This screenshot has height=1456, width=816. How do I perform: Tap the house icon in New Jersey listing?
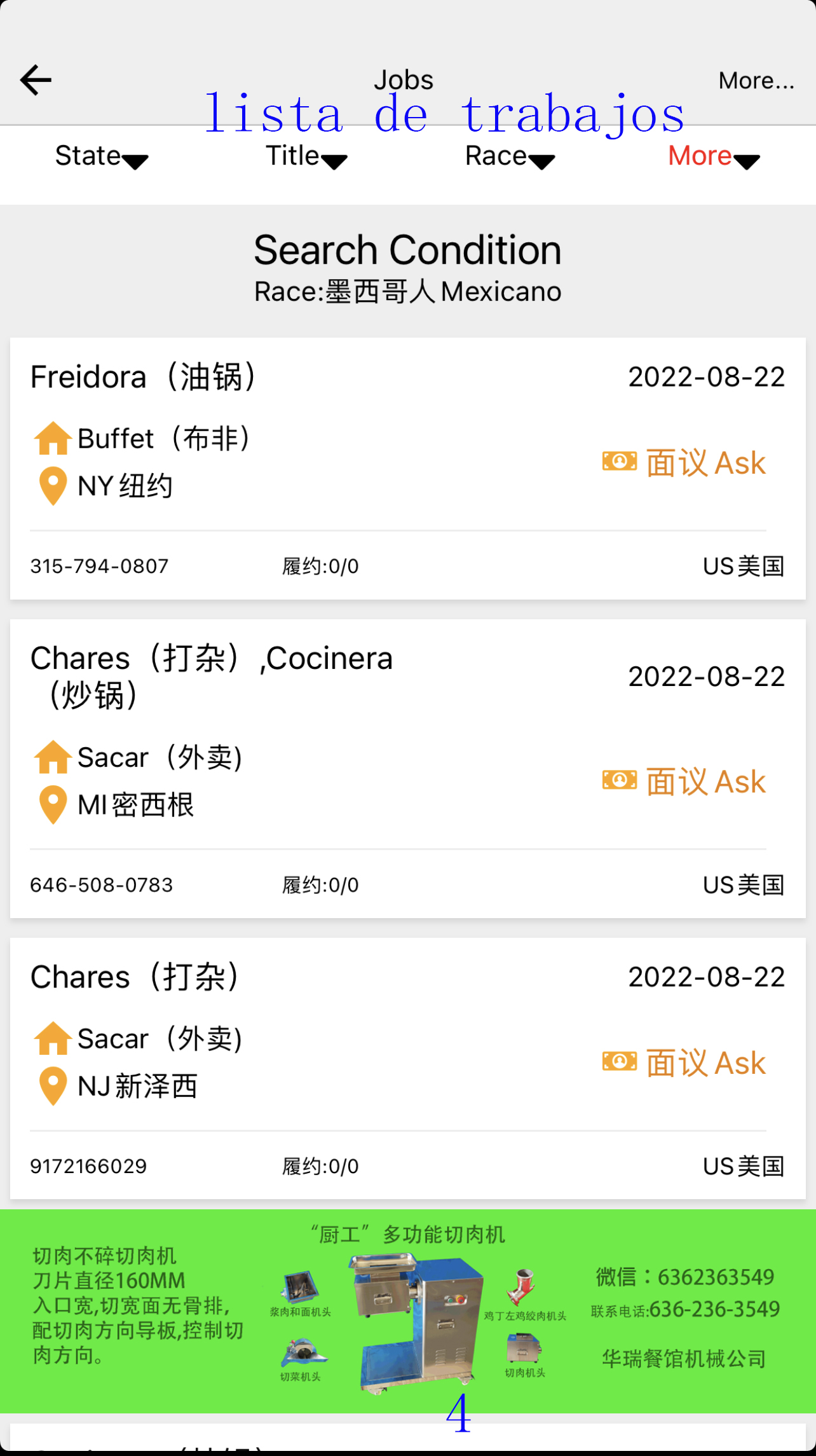coord(52,1038)
